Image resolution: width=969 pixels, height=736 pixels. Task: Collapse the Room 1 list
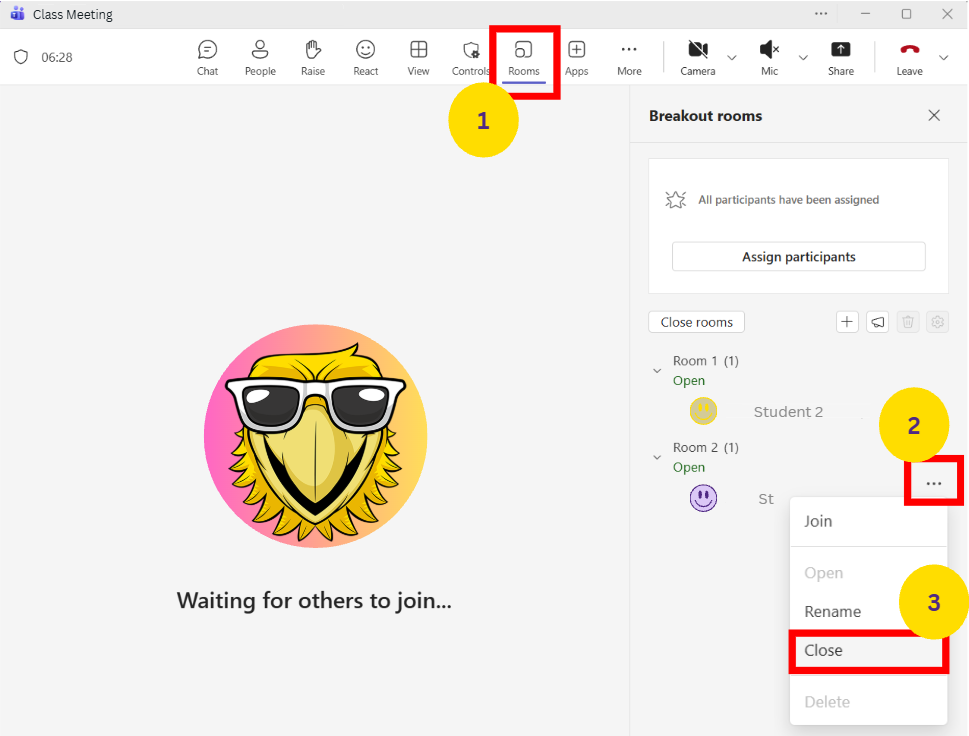tap(657, 371)
